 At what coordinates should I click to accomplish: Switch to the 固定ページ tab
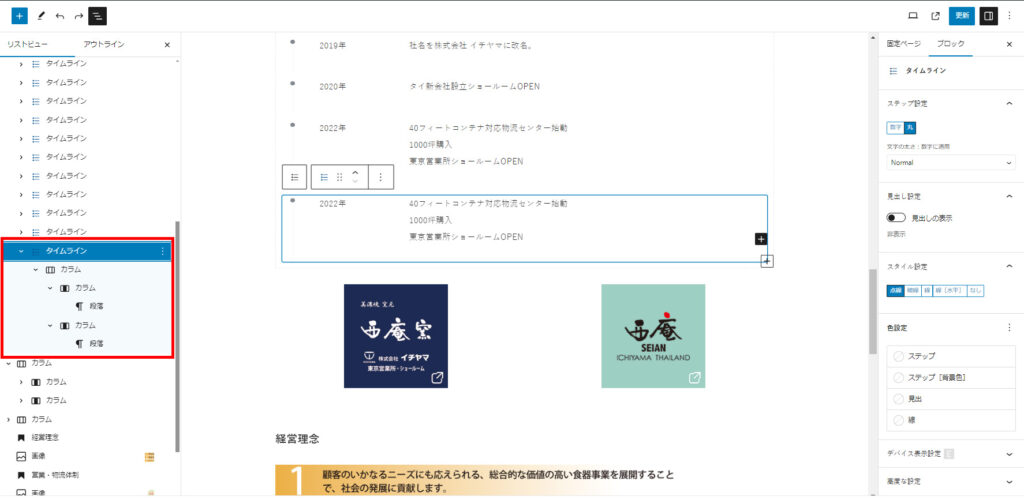903,45
